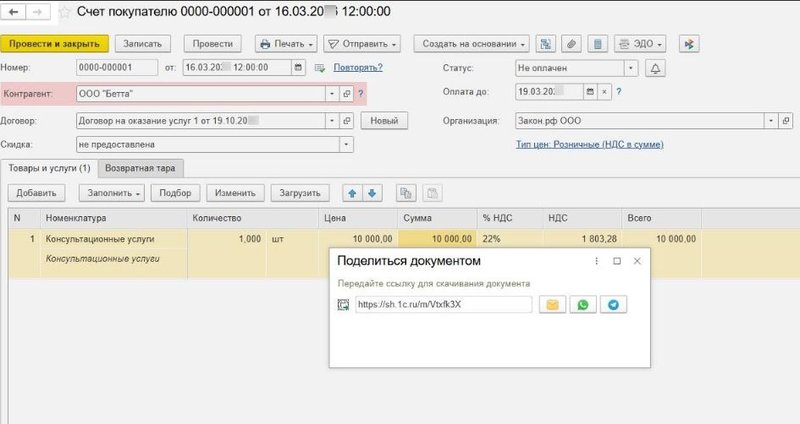This screenshot has width=800, height=424.
Task: Move row up with blue up arrow
Action: 352,193
